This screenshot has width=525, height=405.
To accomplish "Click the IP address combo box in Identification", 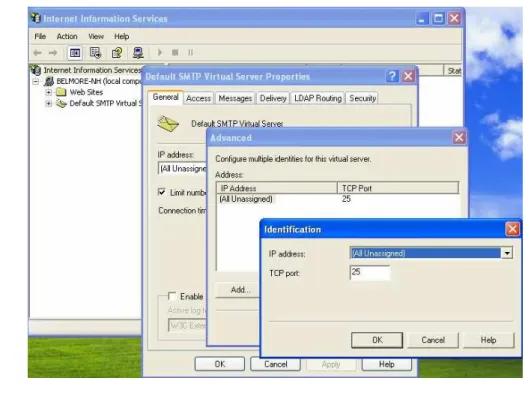I will (431, 253).
